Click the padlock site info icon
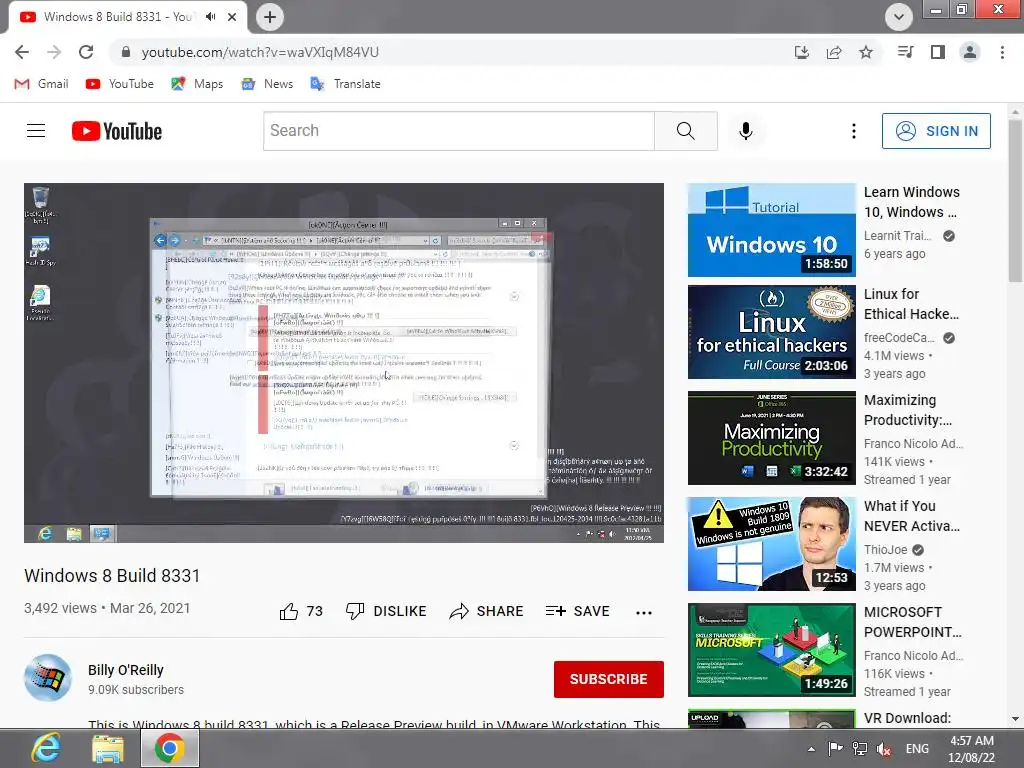Image resolution: width=1024 pixels, height=768 pixels. (126, 52)
